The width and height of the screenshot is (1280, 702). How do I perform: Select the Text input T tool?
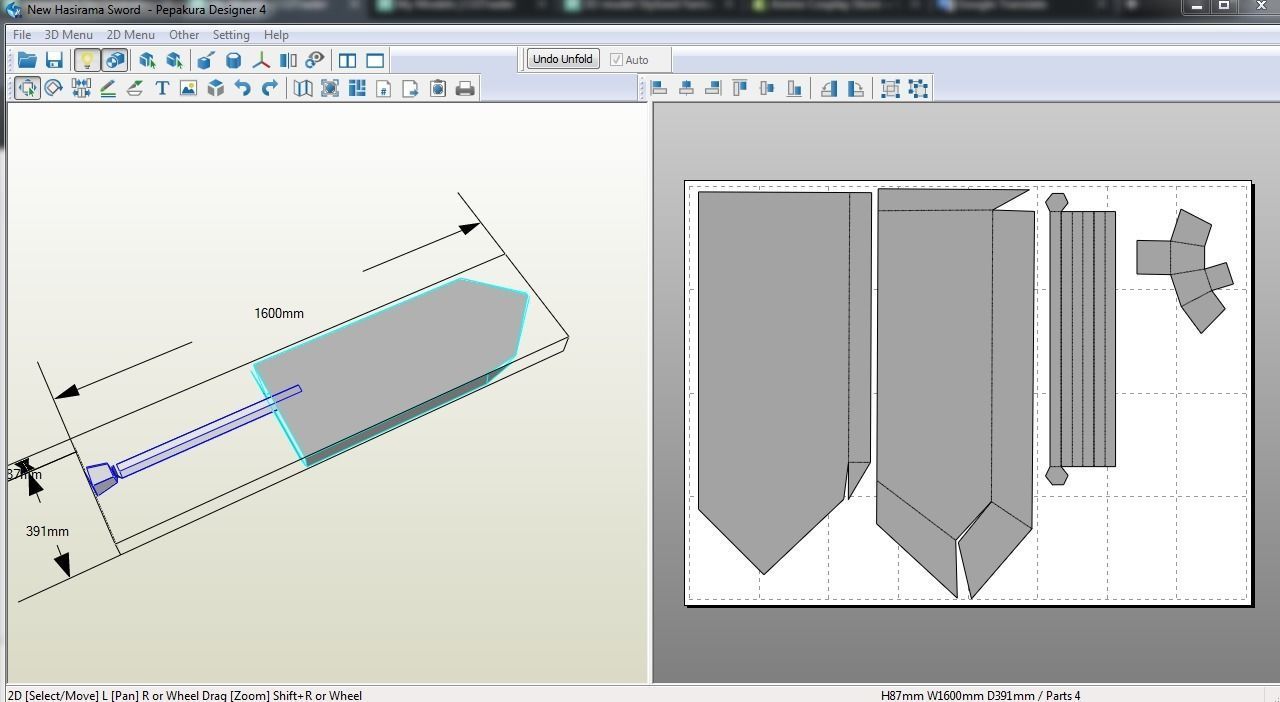[162, 88]
